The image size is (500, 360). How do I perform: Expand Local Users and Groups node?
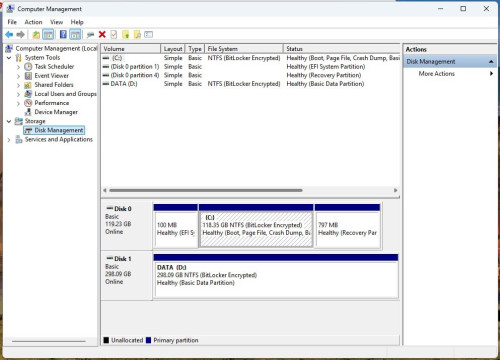pos(18,94)
